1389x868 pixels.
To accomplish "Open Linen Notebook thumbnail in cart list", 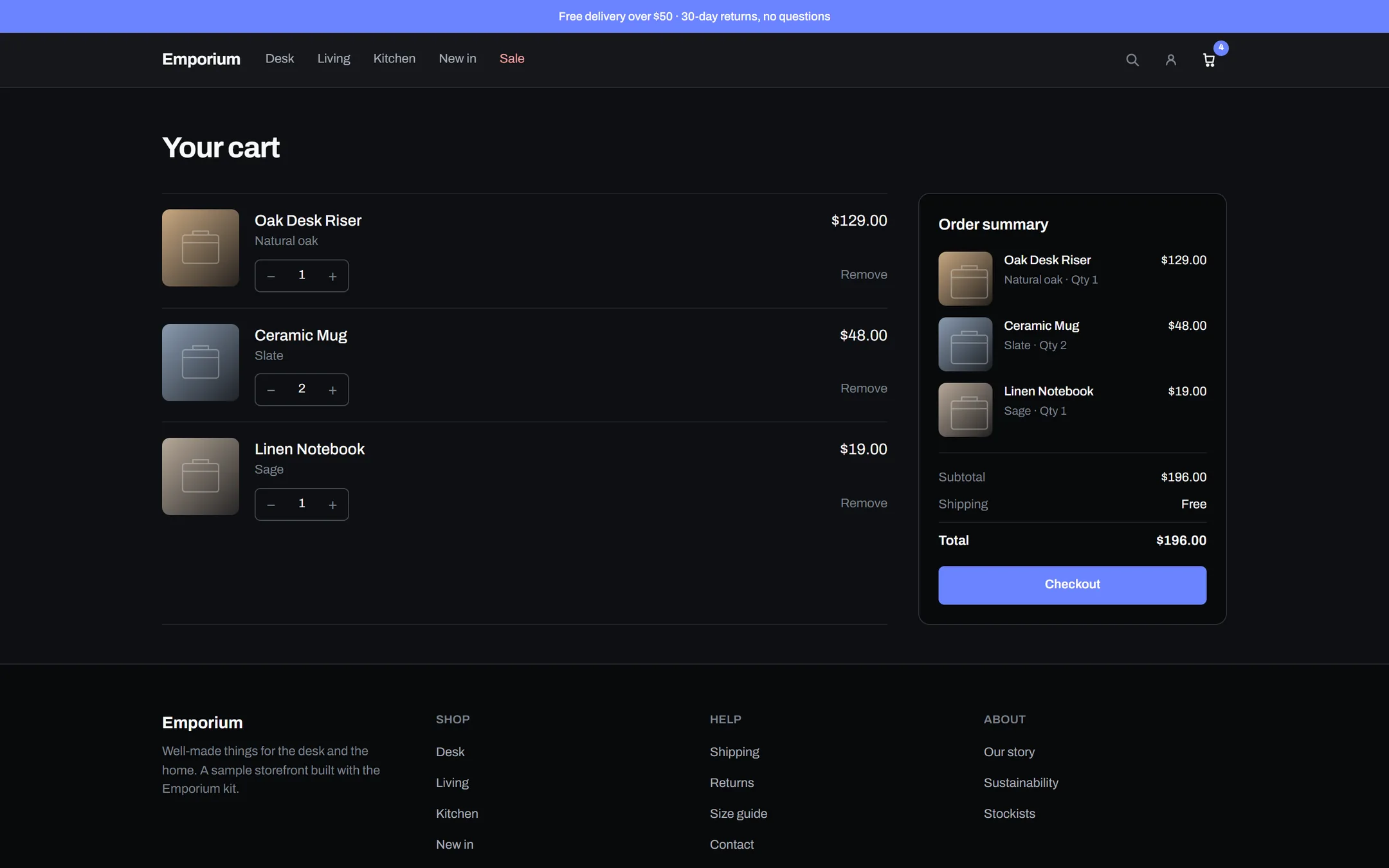I will [201, 476].
